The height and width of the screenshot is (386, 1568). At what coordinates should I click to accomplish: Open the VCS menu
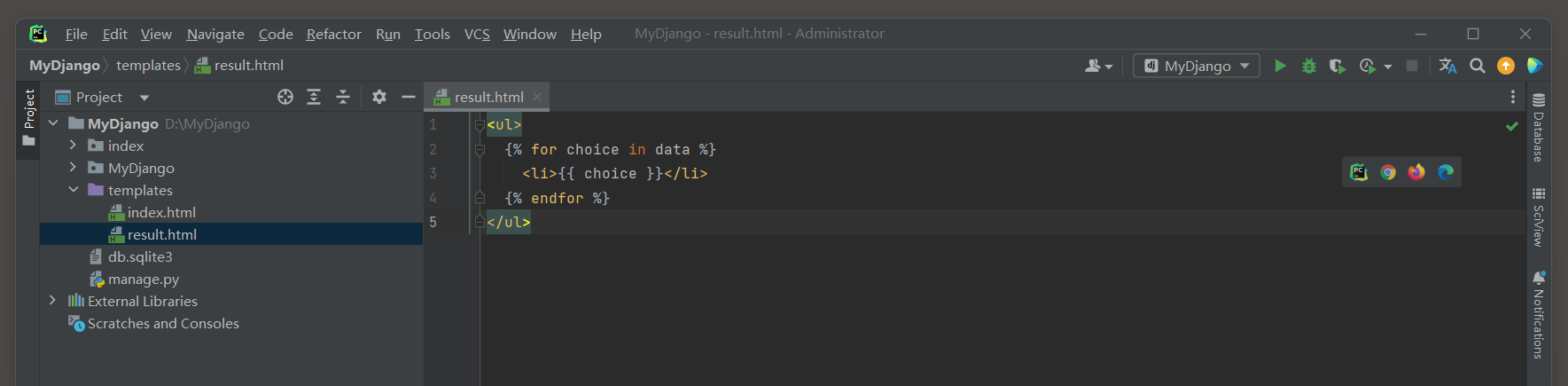[477, 34]
